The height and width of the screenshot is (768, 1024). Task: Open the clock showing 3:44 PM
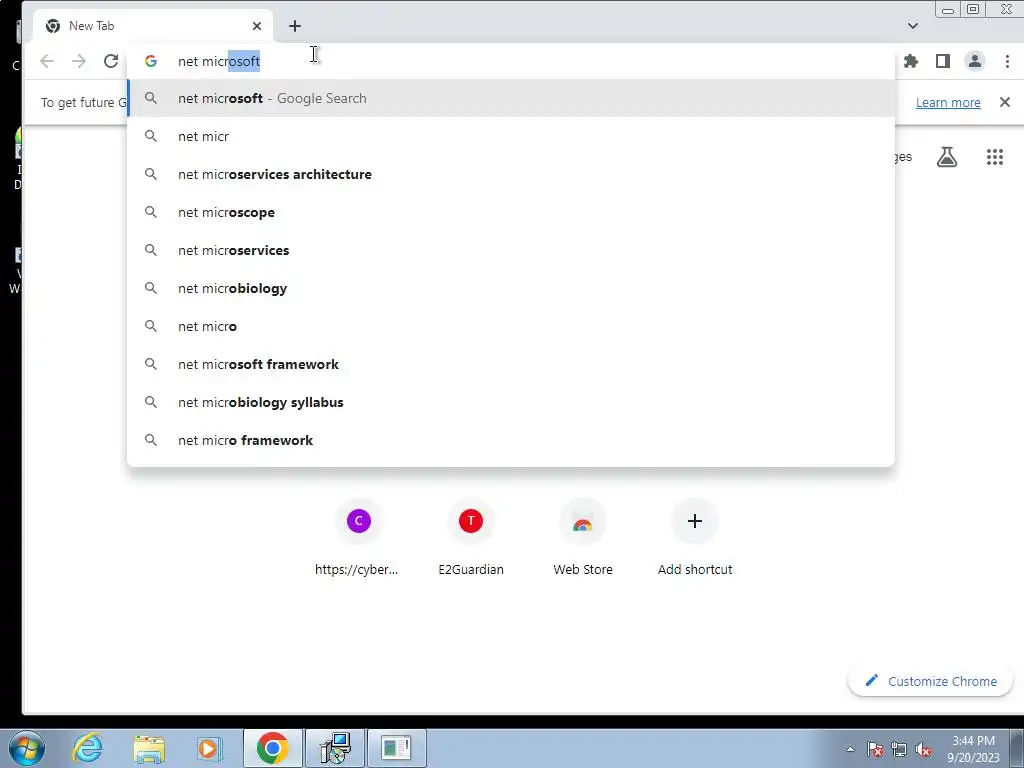[974, 749]
